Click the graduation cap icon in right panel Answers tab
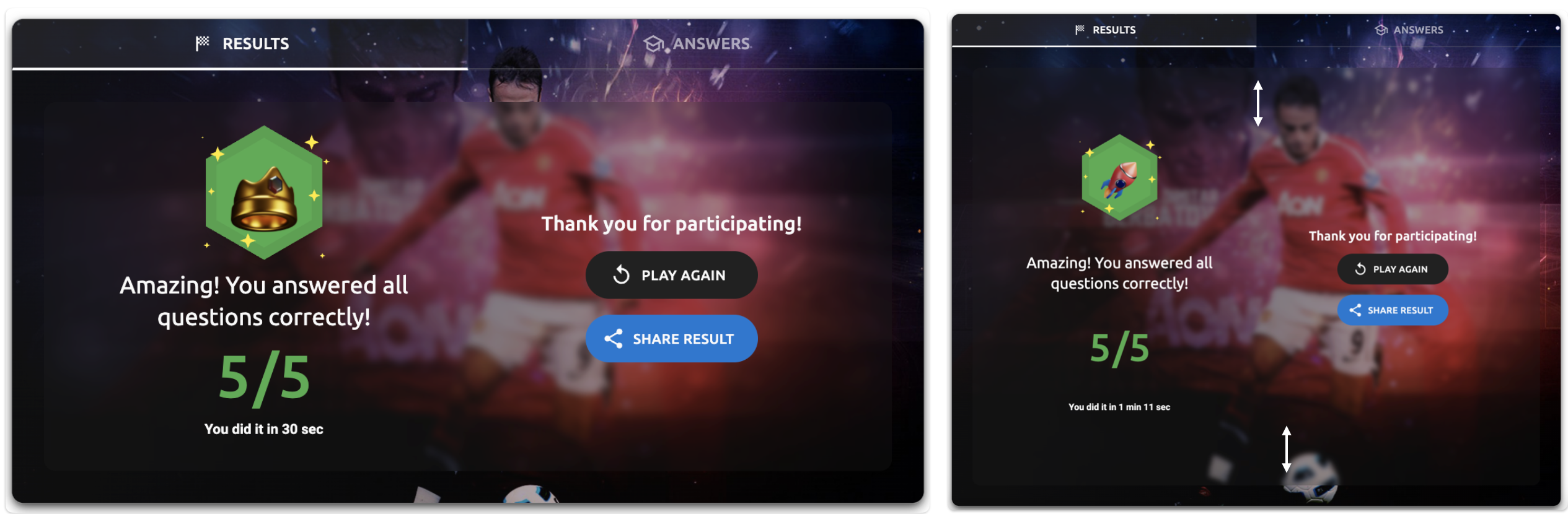 point(1381,30)
